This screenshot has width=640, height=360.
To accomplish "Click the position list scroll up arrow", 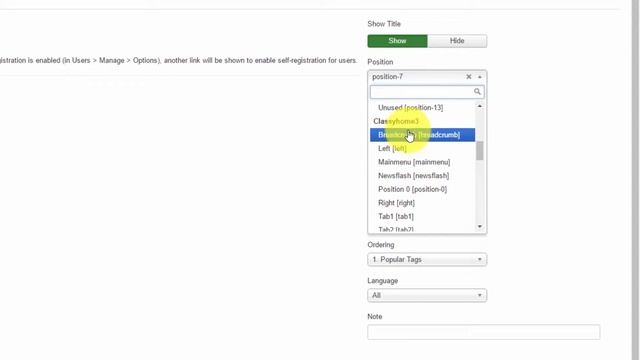I will (x=480, y=106).
